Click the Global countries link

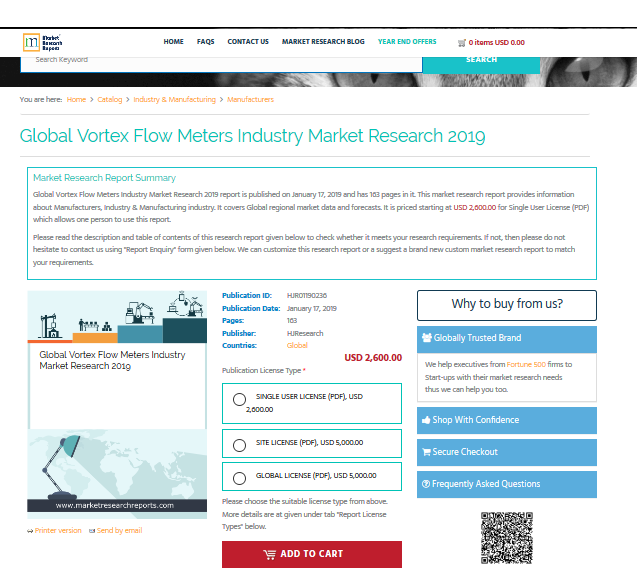297,346
